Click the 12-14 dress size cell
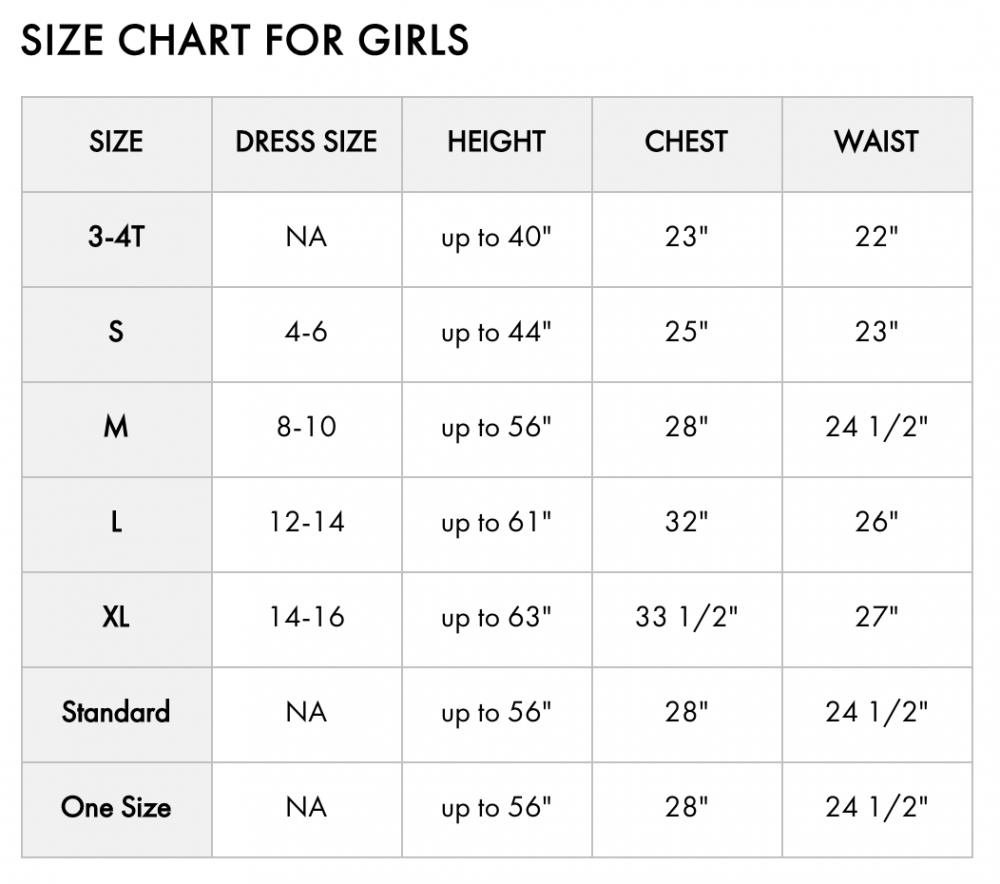This screenshot has height=884, width=1000. (x=306, y=522)
